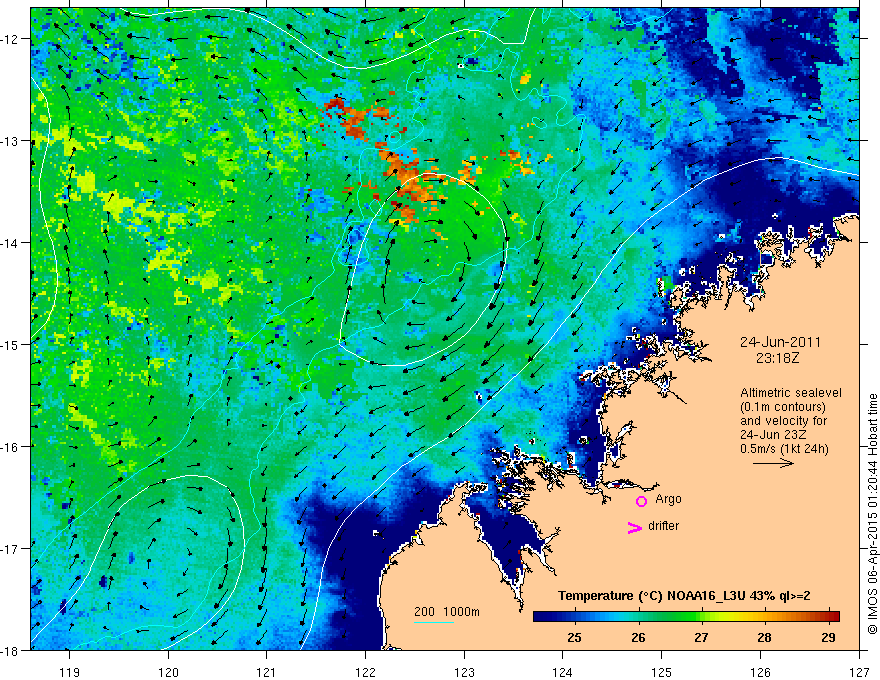
Task: Click the 'Altimetric sealevel' caption line
Action: (x=791, y=393)
